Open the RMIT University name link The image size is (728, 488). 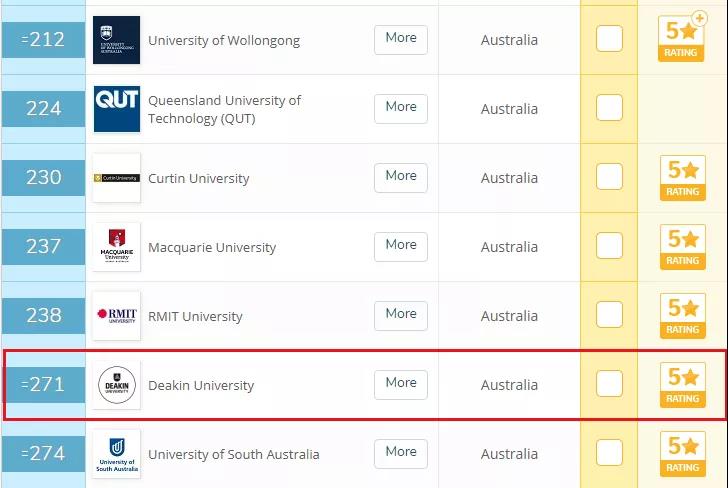195,316
